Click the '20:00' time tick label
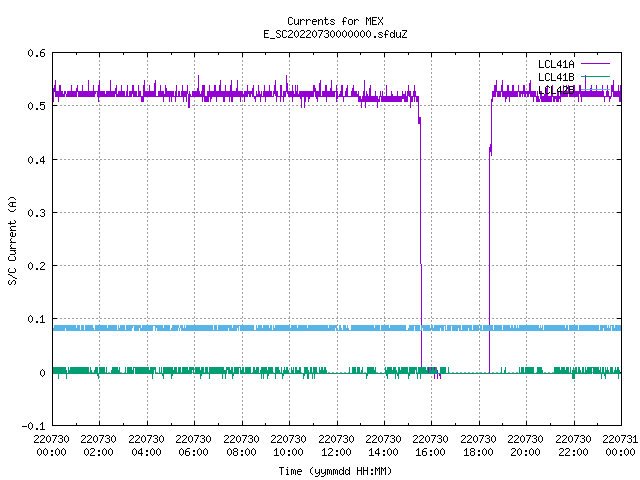Image resolution: width=640 pixels, height=480 pixels. point(525,452)
